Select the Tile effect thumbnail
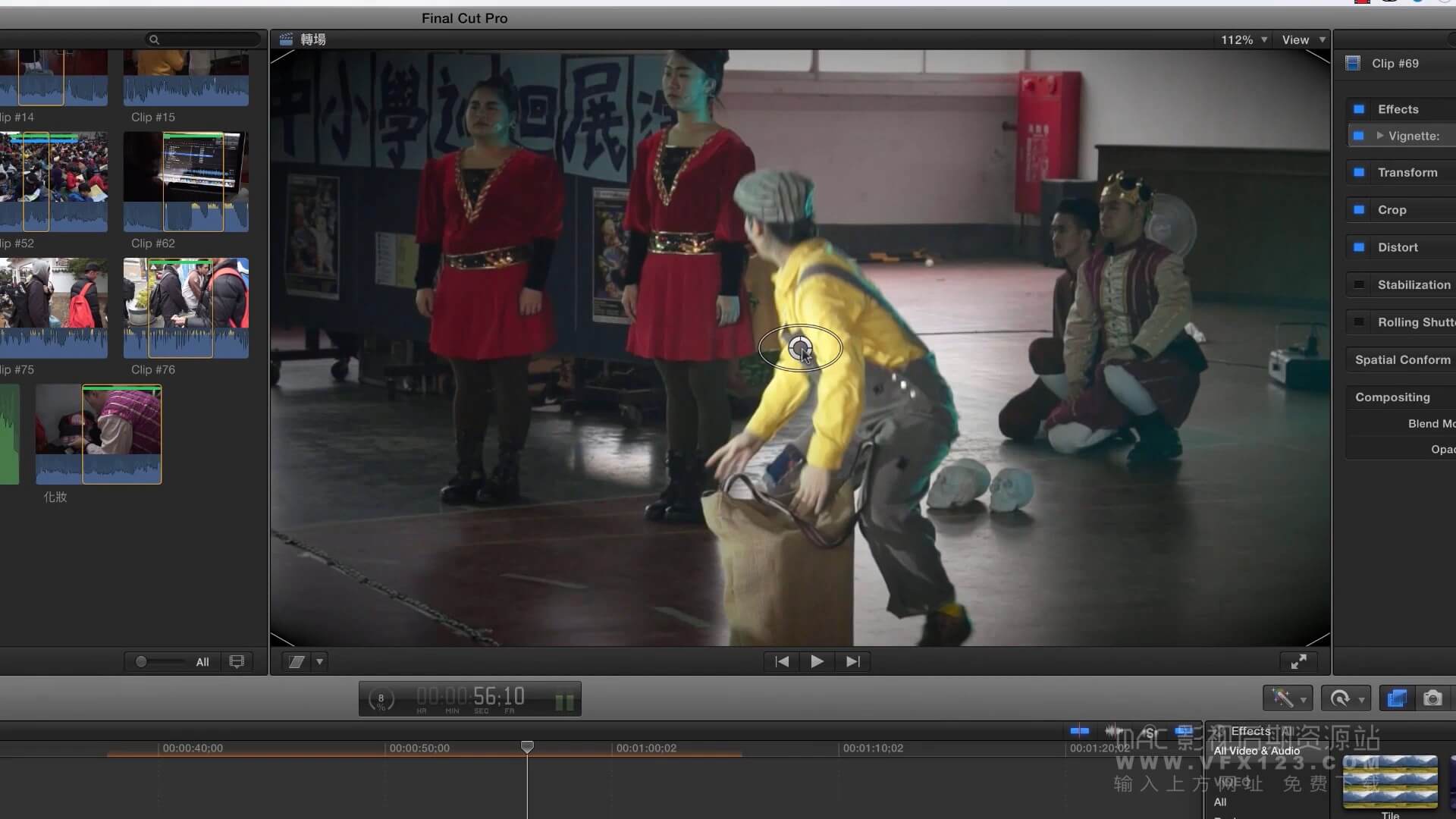The height and width of the screenshot is (819, 1456). coord(1390,781)
